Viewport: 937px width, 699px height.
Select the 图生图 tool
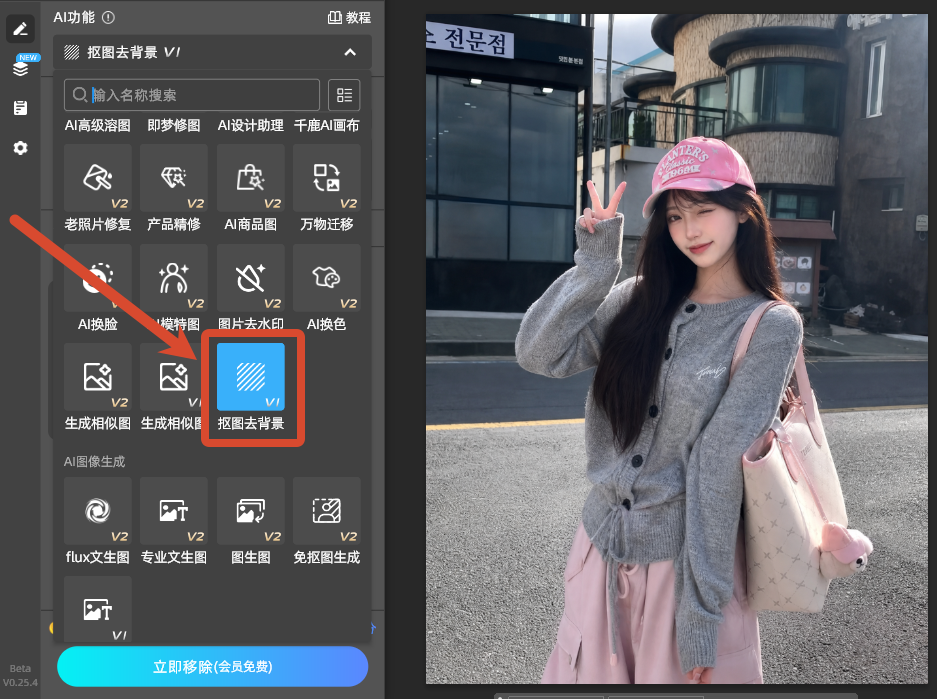(x=250, y=522)
